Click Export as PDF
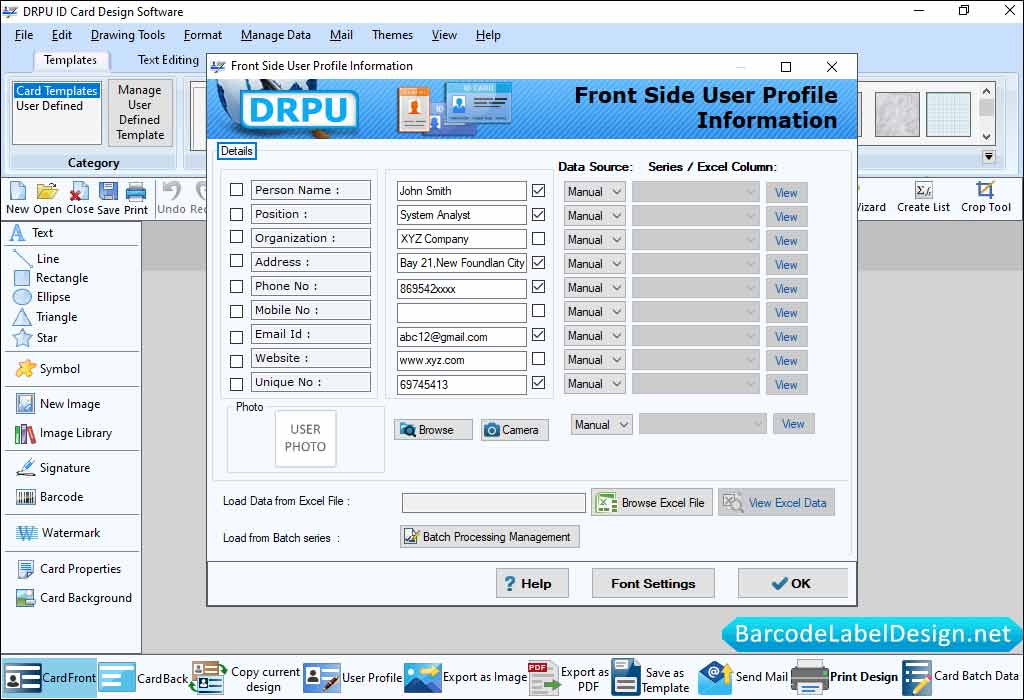The width and height of the screenshot is (1024, 700). point(569,678)
